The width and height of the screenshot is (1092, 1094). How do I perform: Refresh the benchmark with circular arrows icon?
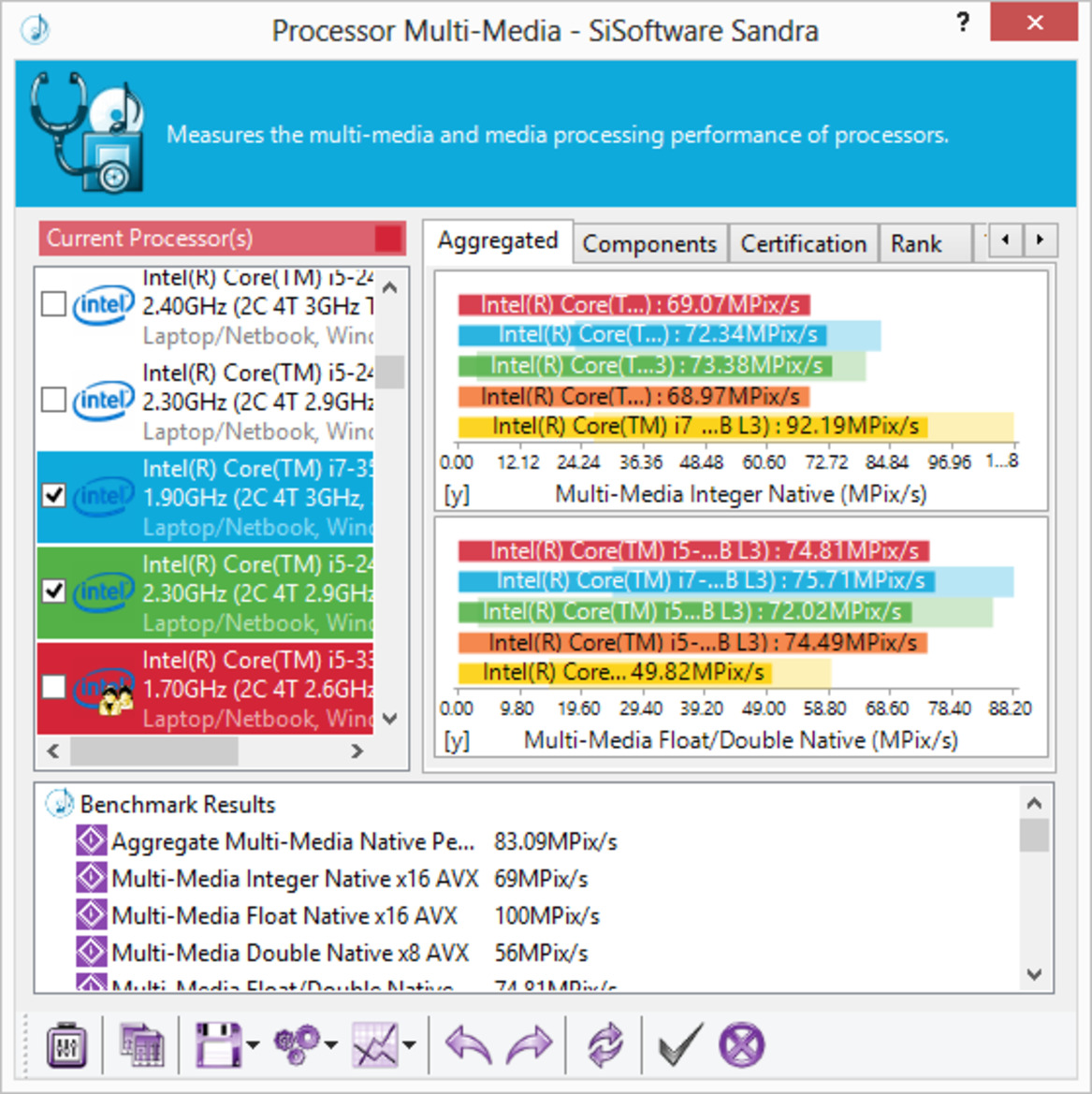point(604,1044)
